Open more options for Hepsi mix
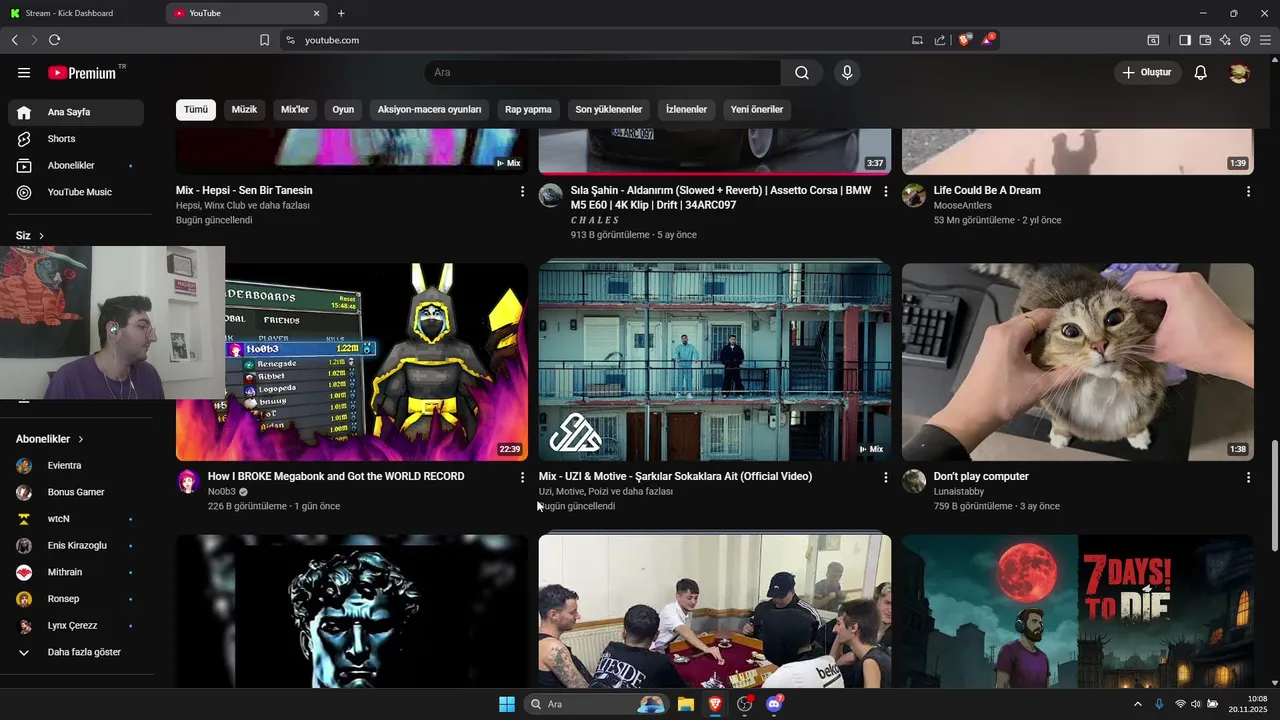The image size is (1280, 720). 522,191
